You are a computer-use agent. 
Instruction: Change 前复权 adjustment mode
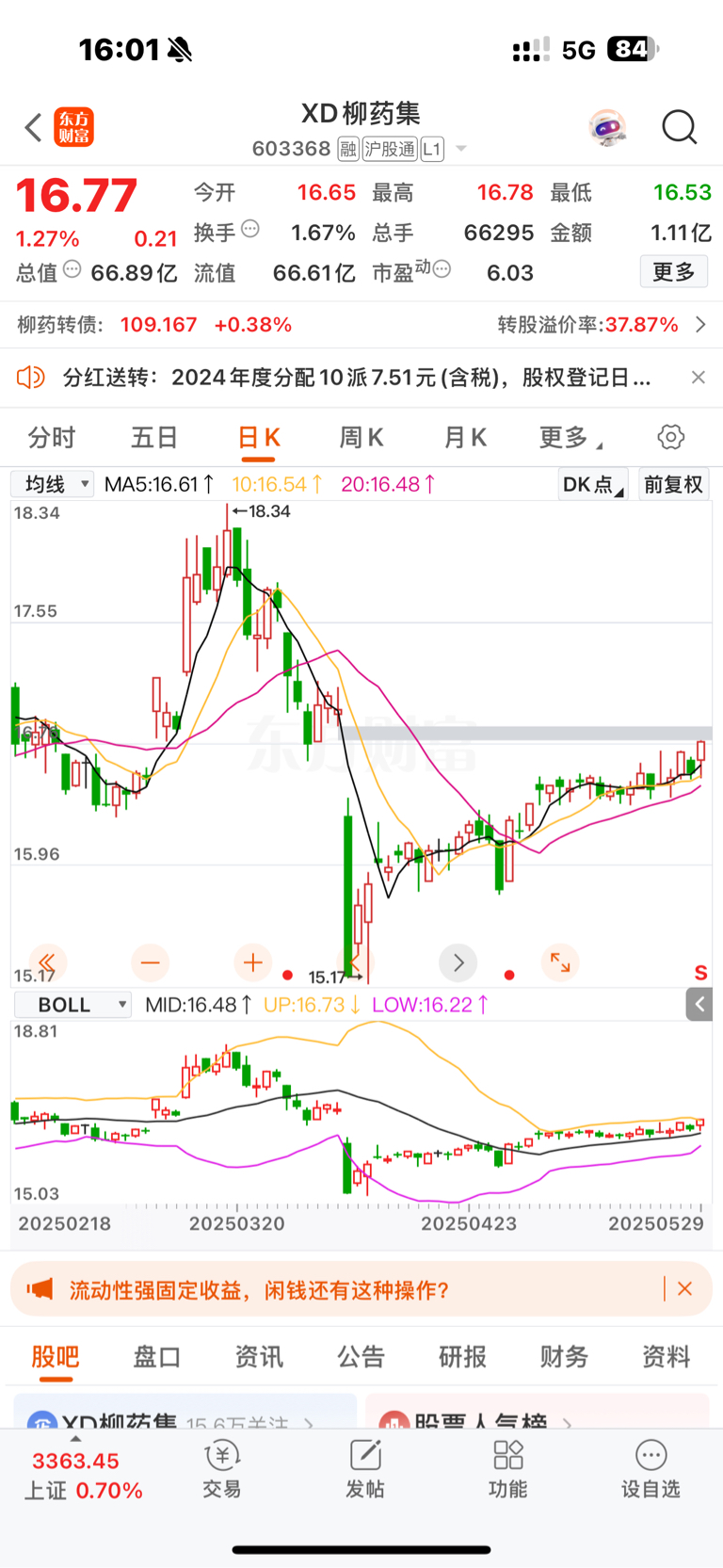point(674,485)
